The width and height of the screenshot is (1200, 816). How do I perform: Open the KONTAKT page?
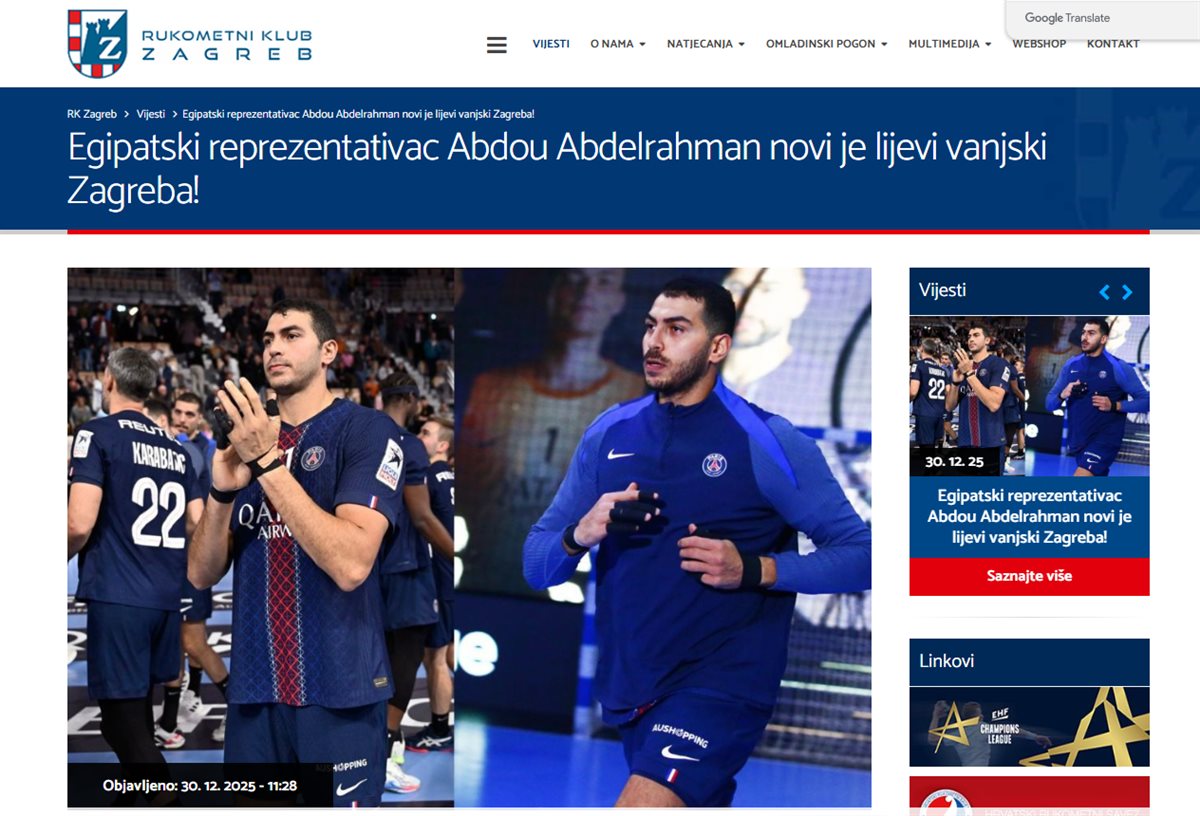[x=1113, y=44]
